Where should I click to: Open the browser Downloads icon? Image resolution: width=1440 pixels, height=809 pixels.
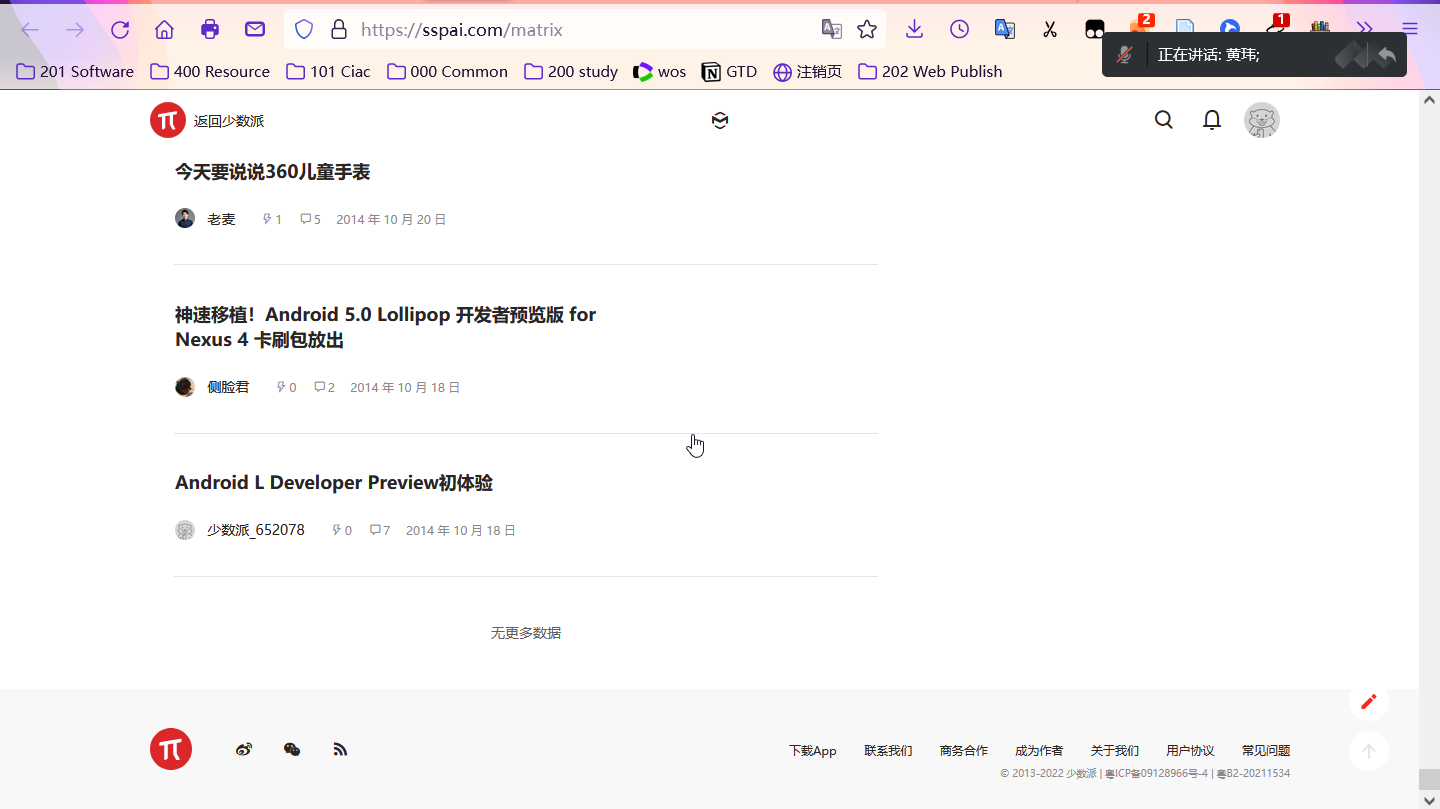[913, 29]
